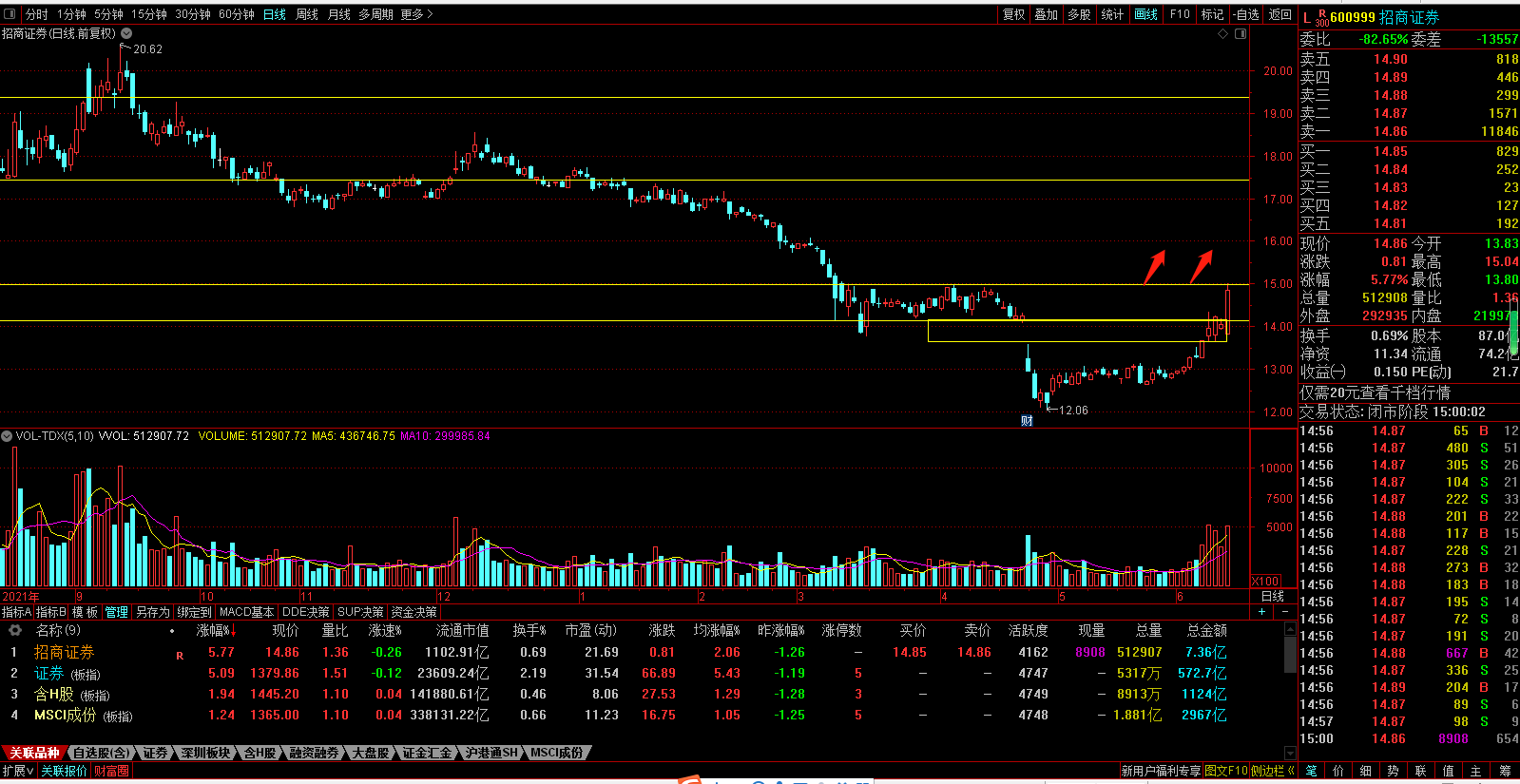
Task: Click the 财 marker below the candlesticks
Action: point(1027,421)
